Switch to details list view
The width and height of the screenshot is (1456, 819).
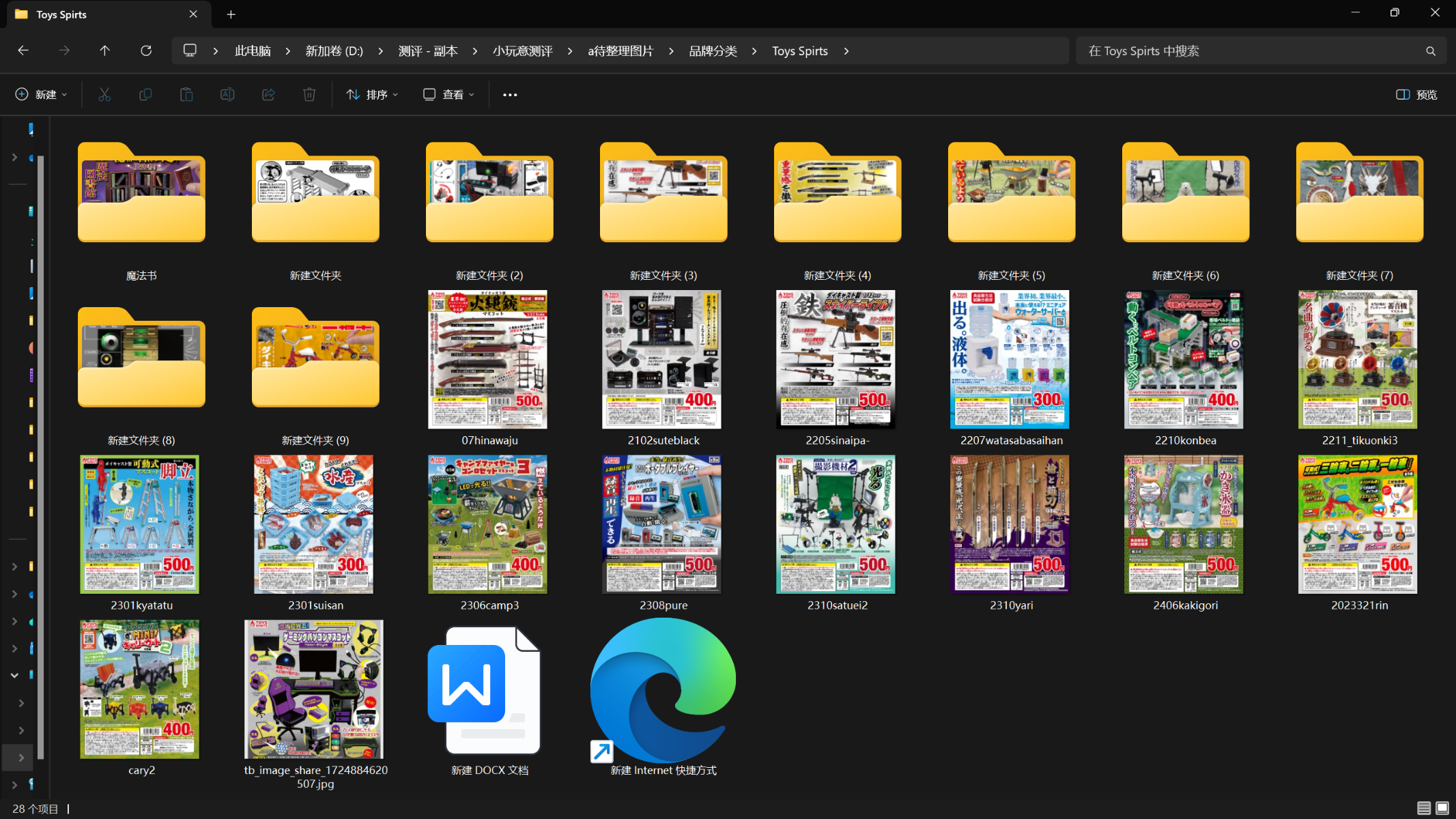pos(1423,808)
